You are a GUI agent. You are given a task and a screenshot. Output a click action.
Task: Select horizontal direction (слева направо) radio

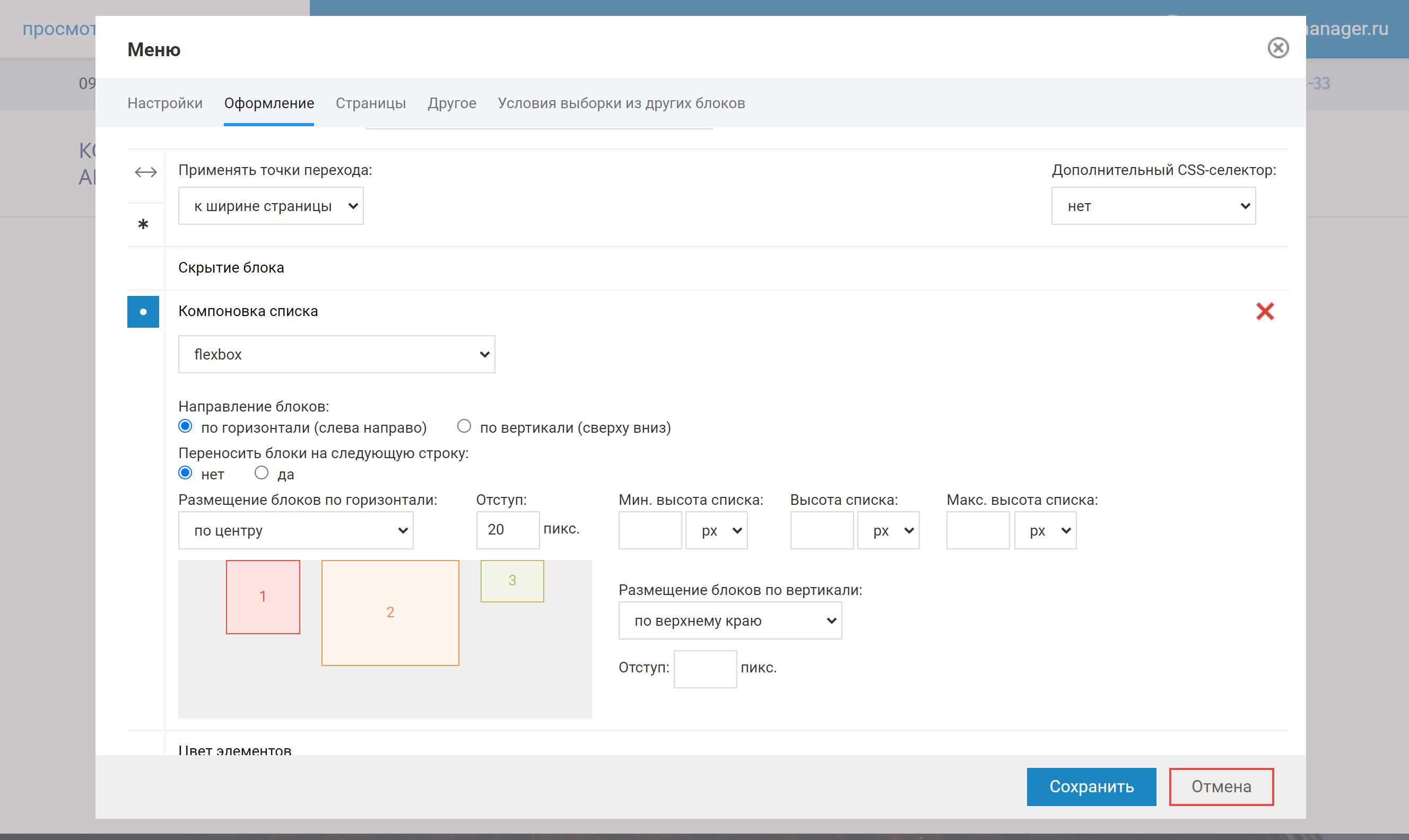[x=185, y=426]
